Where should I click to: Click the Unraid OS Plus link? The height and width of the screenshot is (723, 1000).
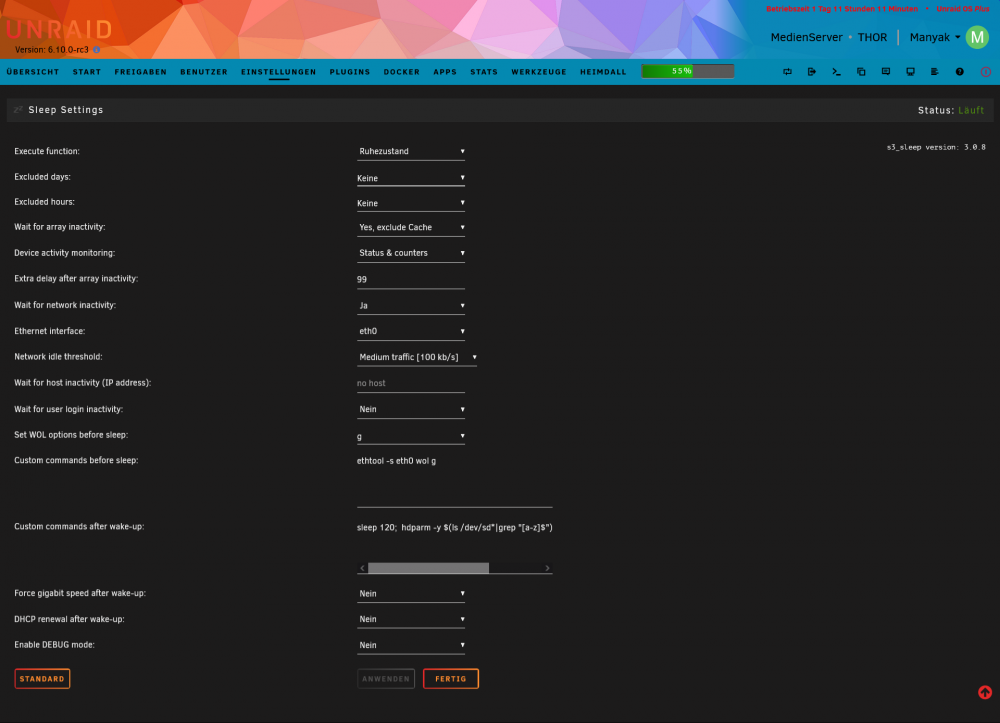tap(963, 9)
